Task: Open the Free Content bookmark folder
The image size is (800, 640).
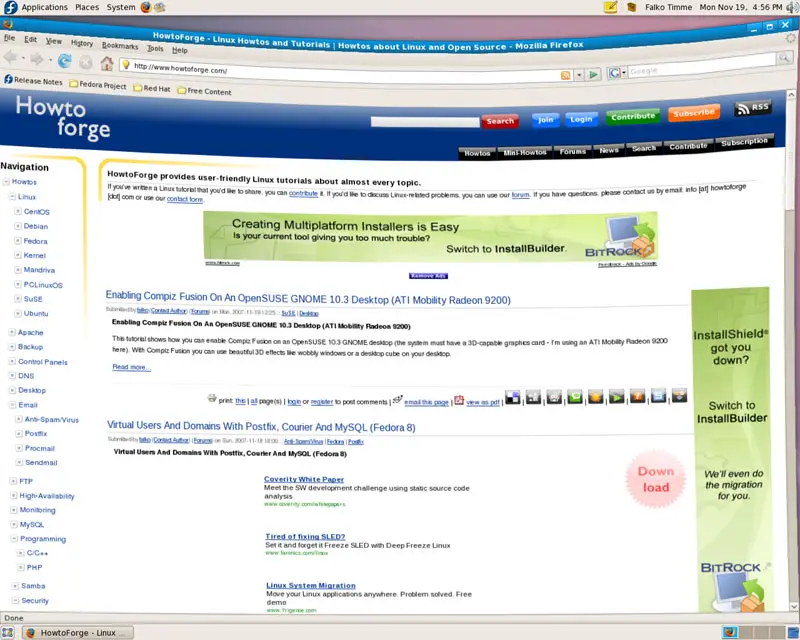Action: (204, 91)
